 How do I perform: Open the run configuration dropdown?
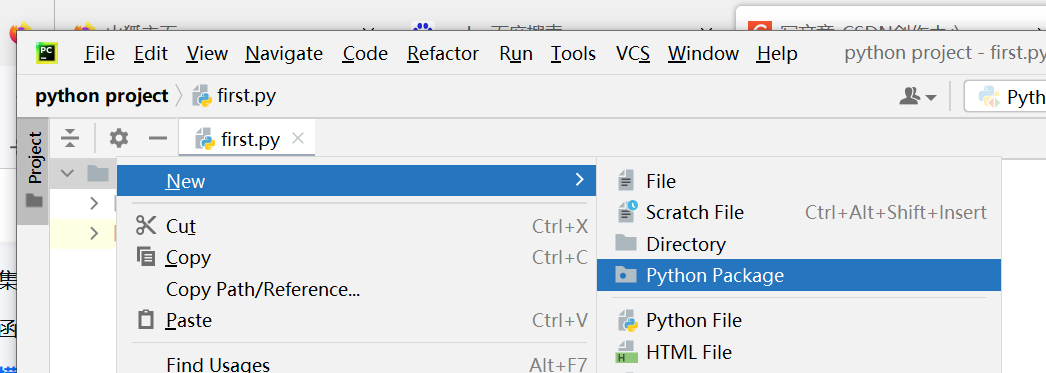[1005, 97]
